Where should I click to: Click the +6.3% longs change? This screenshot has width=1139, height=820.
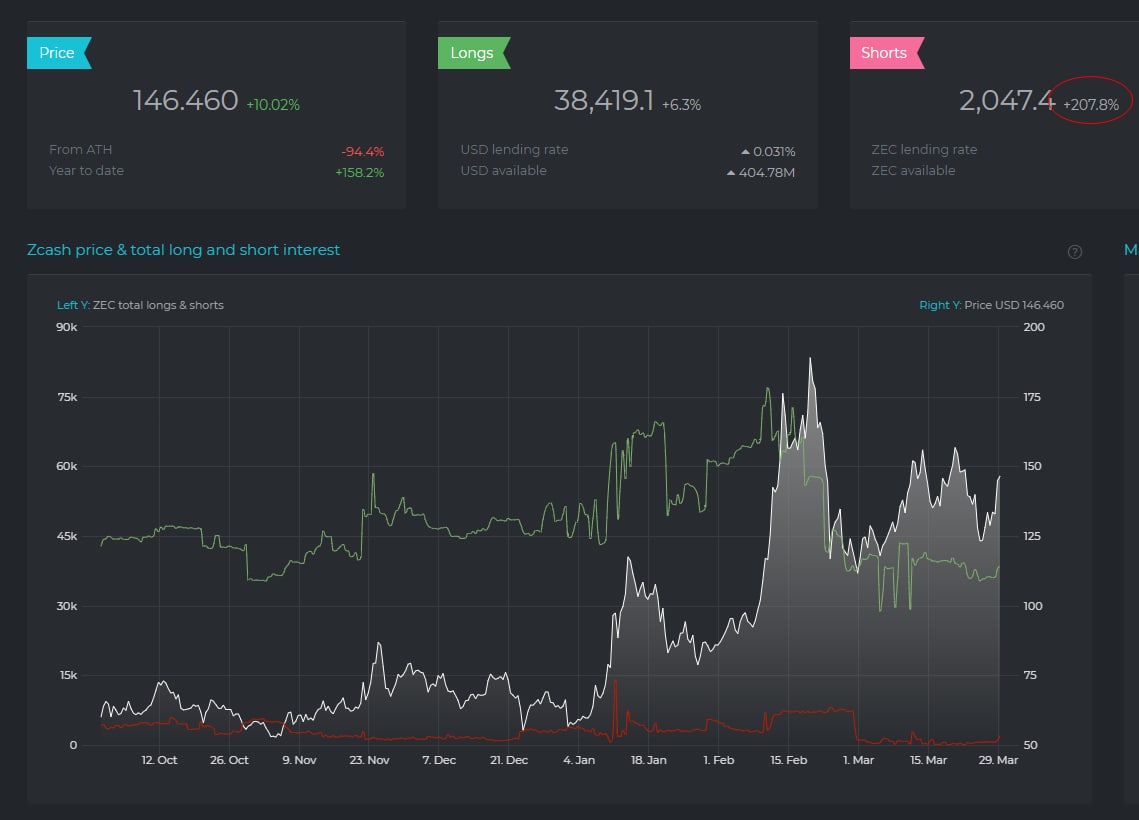coord(681,105)
